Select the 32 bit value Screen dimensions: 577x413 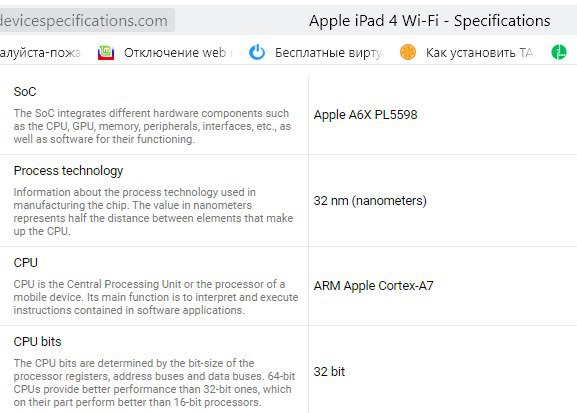329,372
